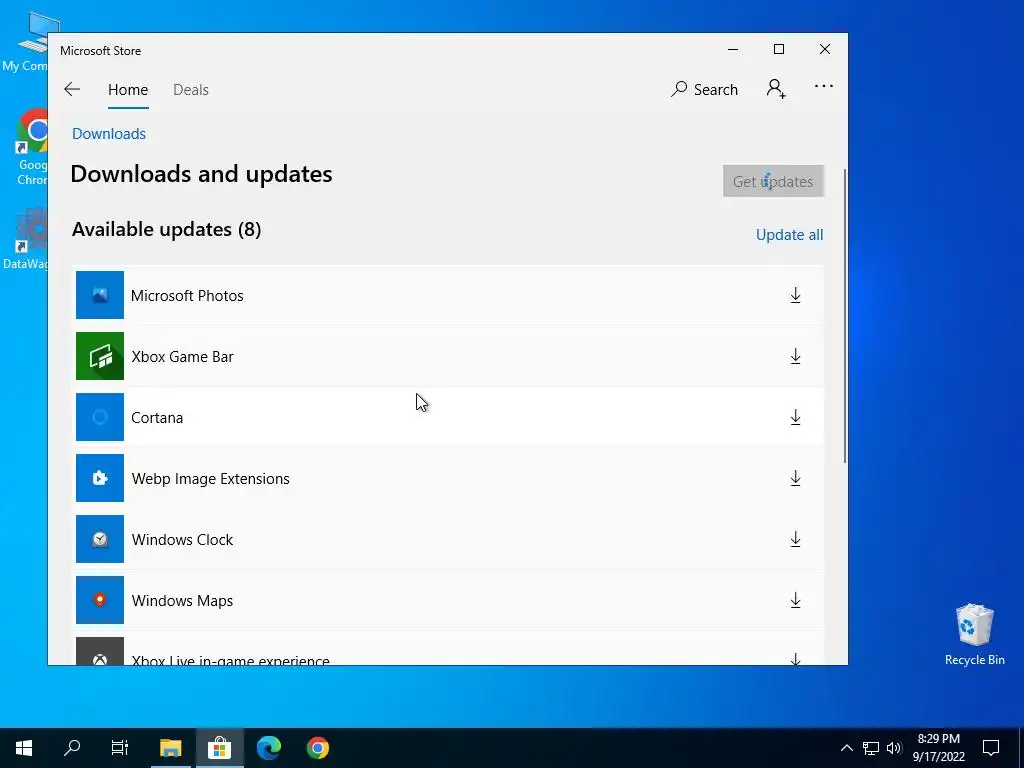Open the Windows Maps app tile icon
The image size is (1024, 768).
[x=100, y=600]
